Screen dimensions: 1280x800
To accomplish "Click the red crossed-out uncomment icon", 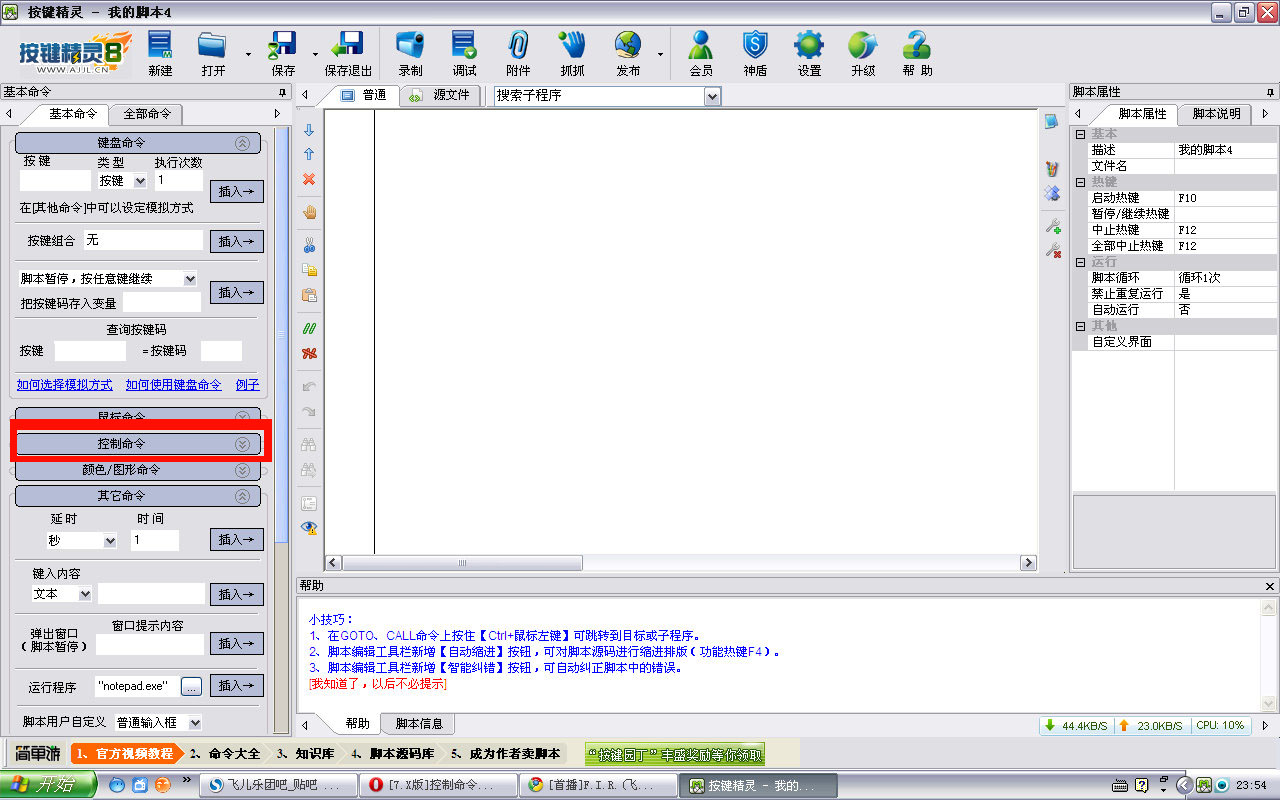I will coord(309,353).
